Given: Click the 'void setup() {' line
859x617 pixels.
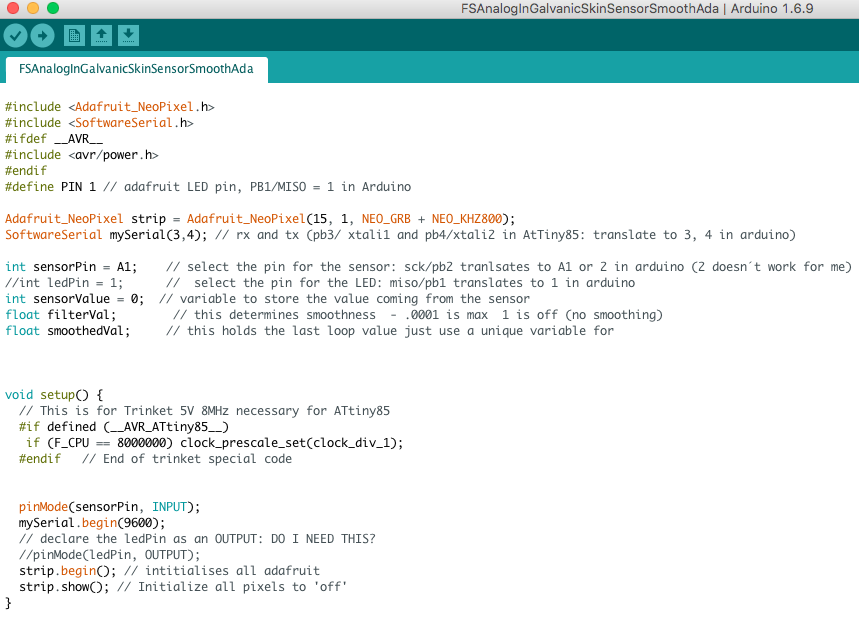Looking at the screenshot, I should (x=54, y=395).
